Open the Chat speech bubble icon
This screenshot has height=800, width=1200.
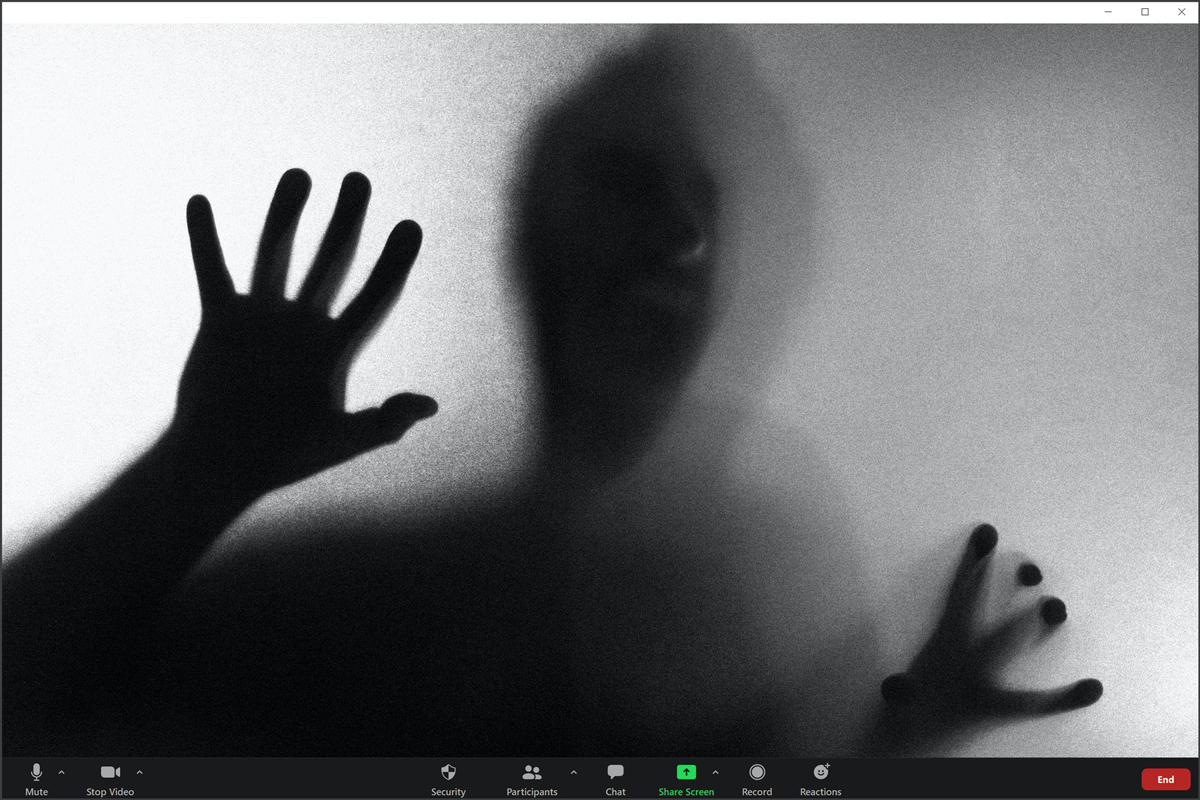(x=615, y=772)
